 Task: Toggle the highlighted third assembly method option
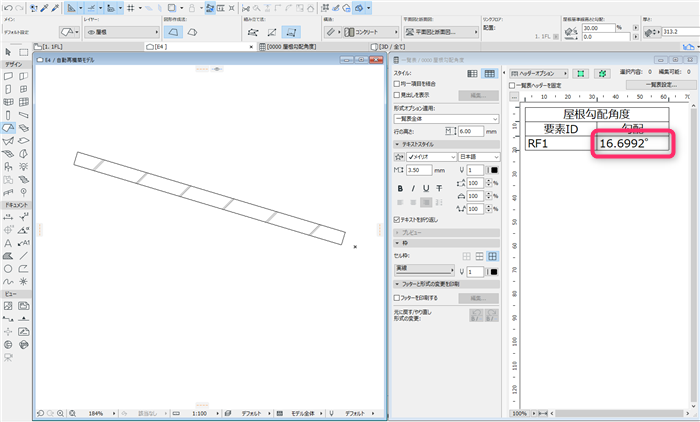click(x=291, y=32)
